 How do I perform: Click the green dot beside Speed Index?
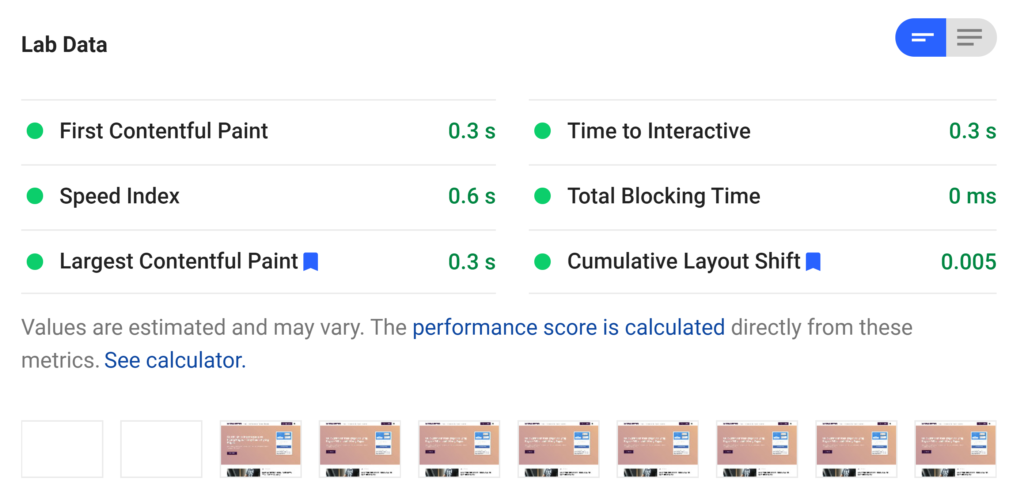coord(35,196)
